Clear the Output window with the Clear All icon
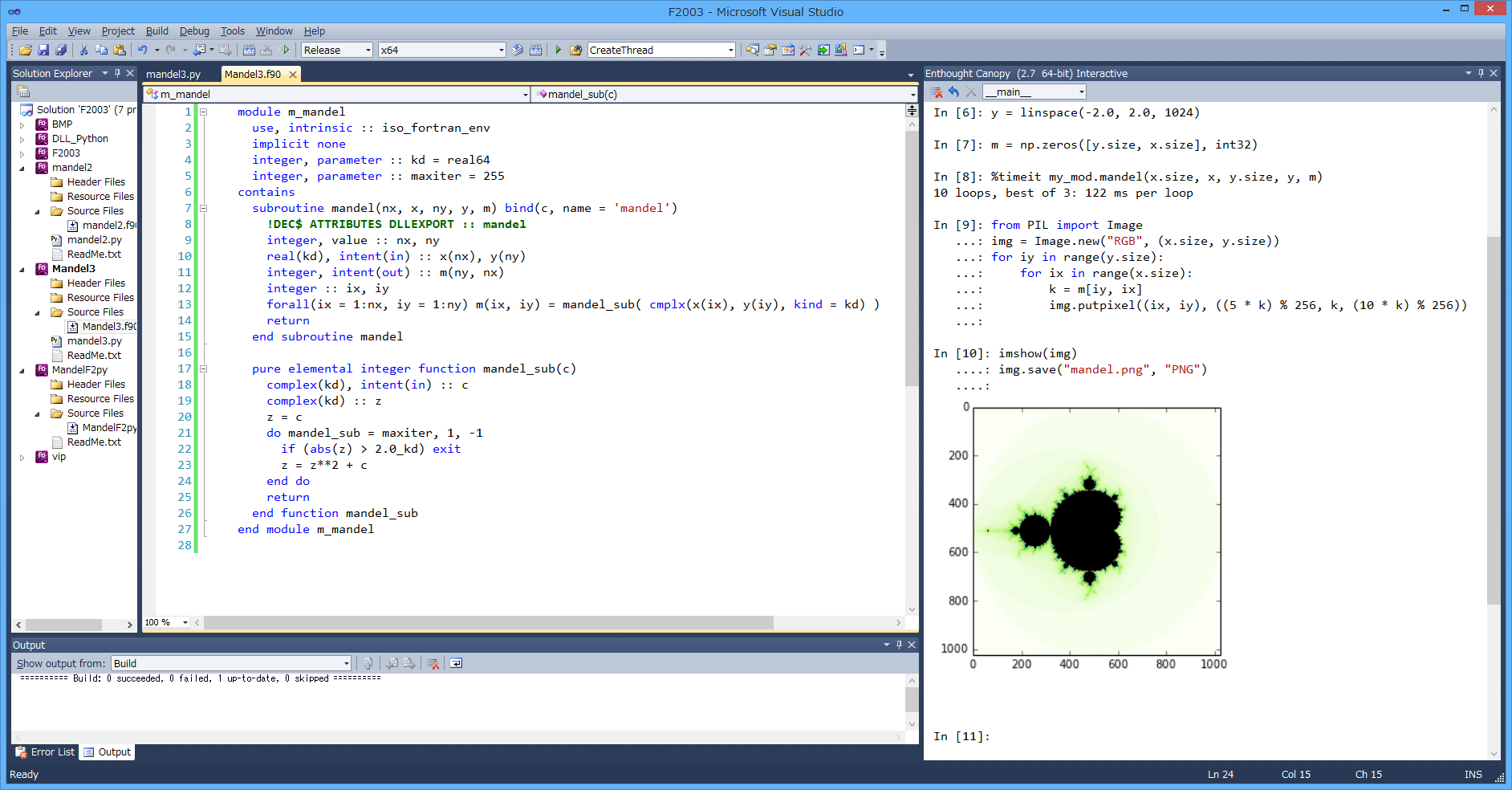This screenshot has height=790, width=1512. click(x=433, y=663)
